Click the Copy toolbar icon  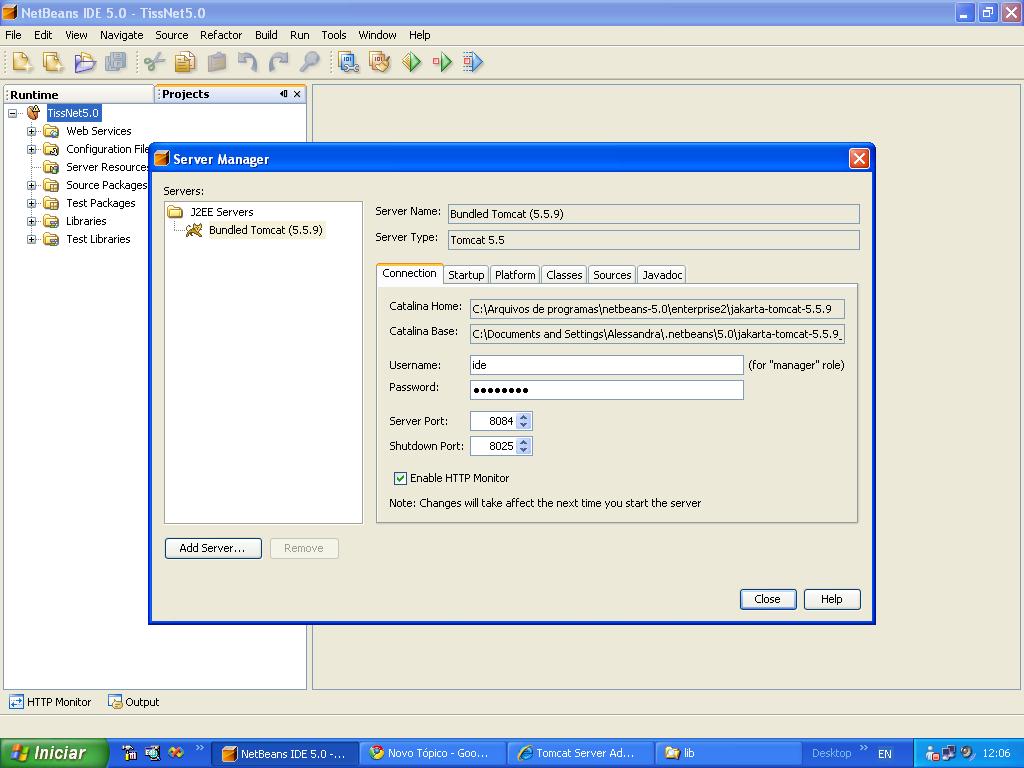click(185, 62)
